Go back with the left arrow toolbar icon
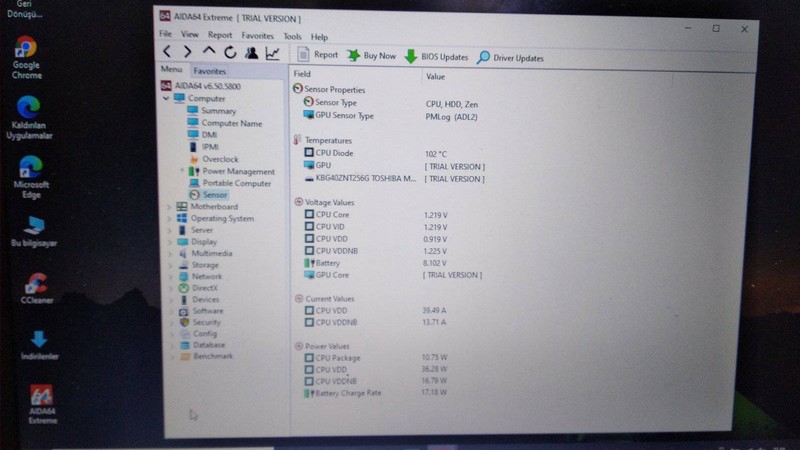This screenshot has height=450, width=800. [167, 51]
